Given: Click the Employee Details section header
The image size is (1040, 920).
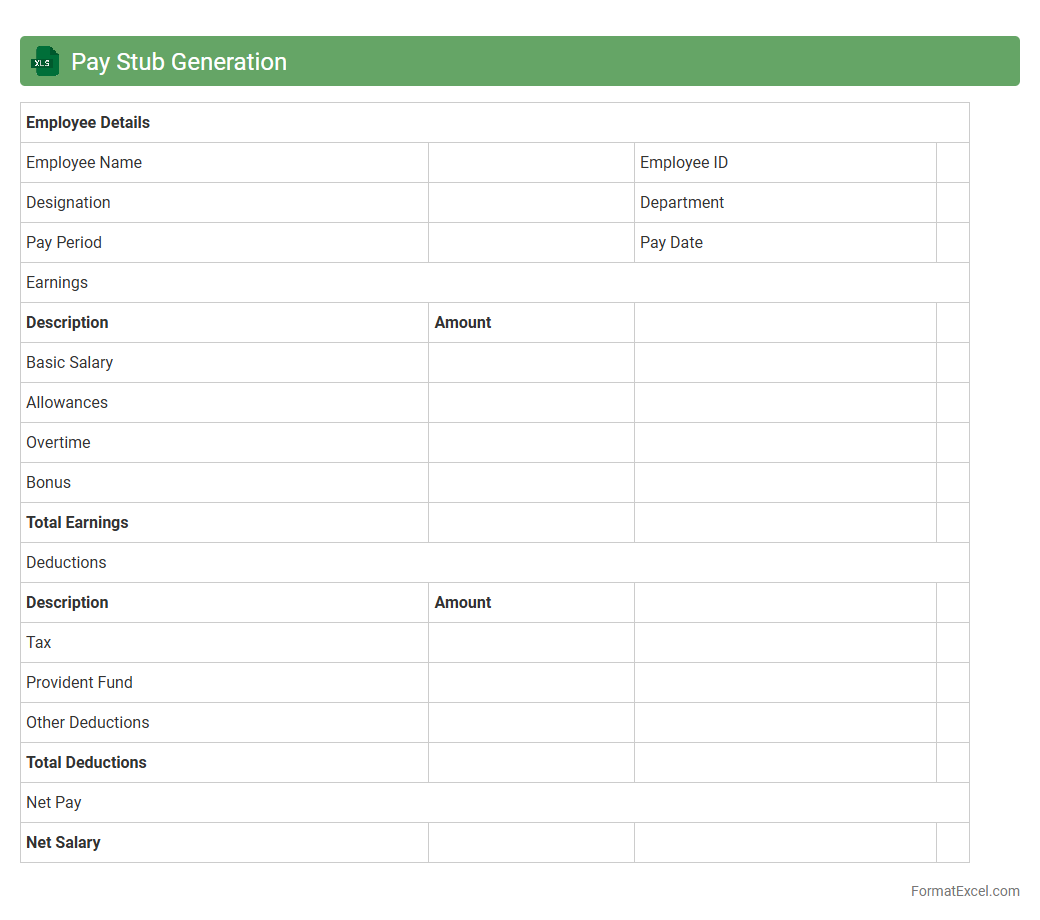Looking at the screenshot, I should coord(88,123).
